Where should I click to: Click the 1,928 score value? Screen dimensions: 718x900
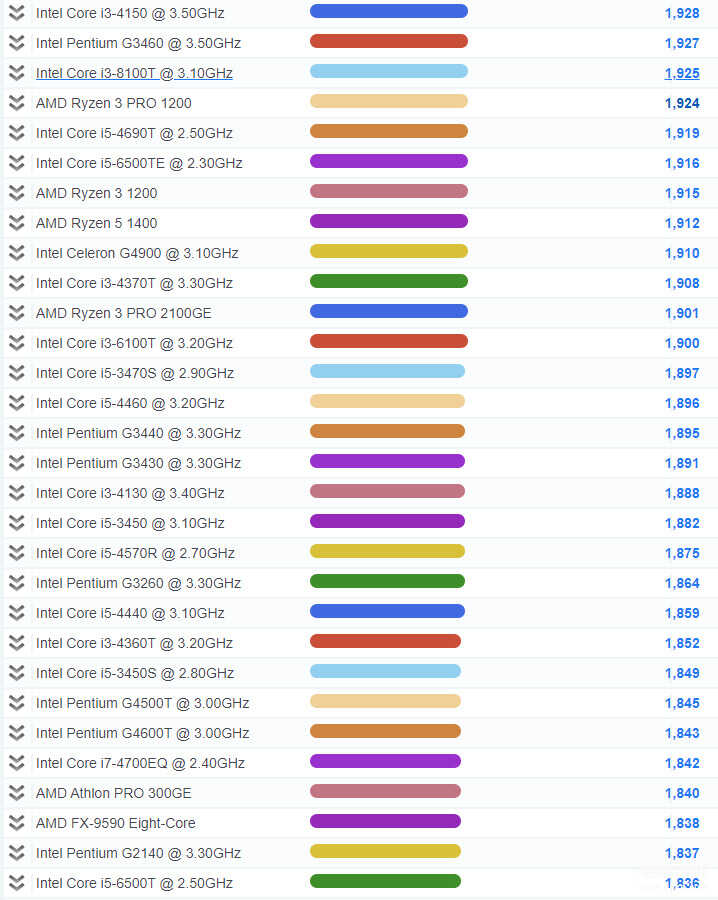point(682,13)
